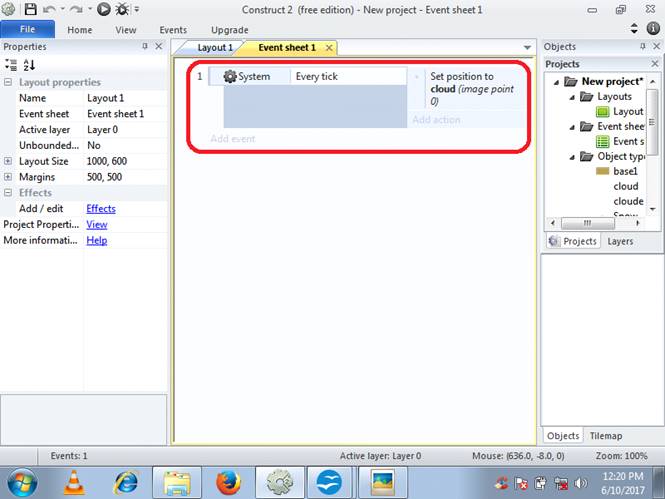Image resolution: width=665 pixels, height=499 pixels.
Task: Open the File menu
Action: 28,29
